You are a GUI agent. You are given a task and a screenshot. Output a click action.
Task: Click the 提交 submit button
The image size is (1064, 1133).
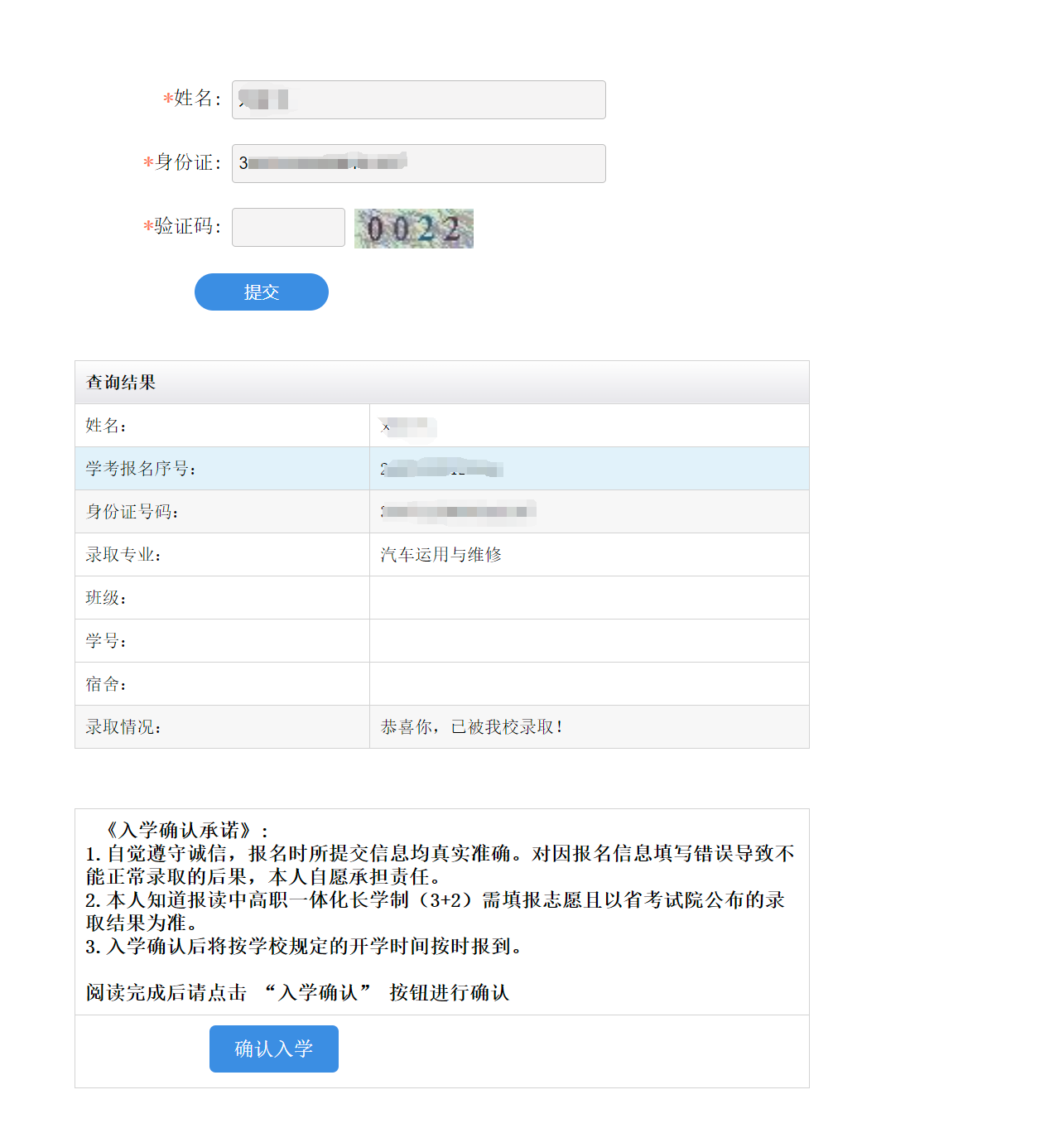coord(261,292)
